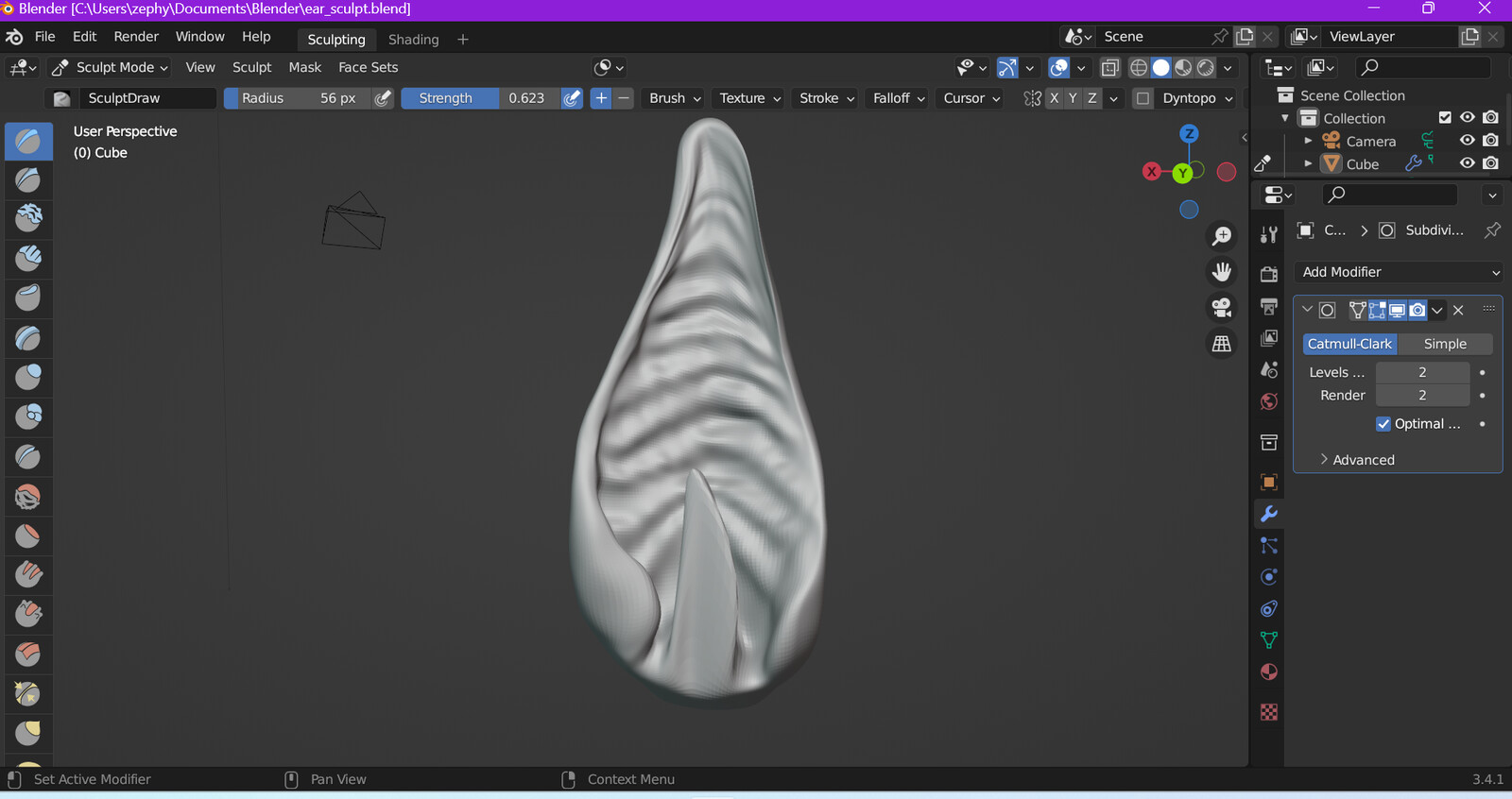The height and width of the screenshot is (799, 1512).
Task: Open the Modifiers wrench properties tab
Action: tap(1269, 514)
